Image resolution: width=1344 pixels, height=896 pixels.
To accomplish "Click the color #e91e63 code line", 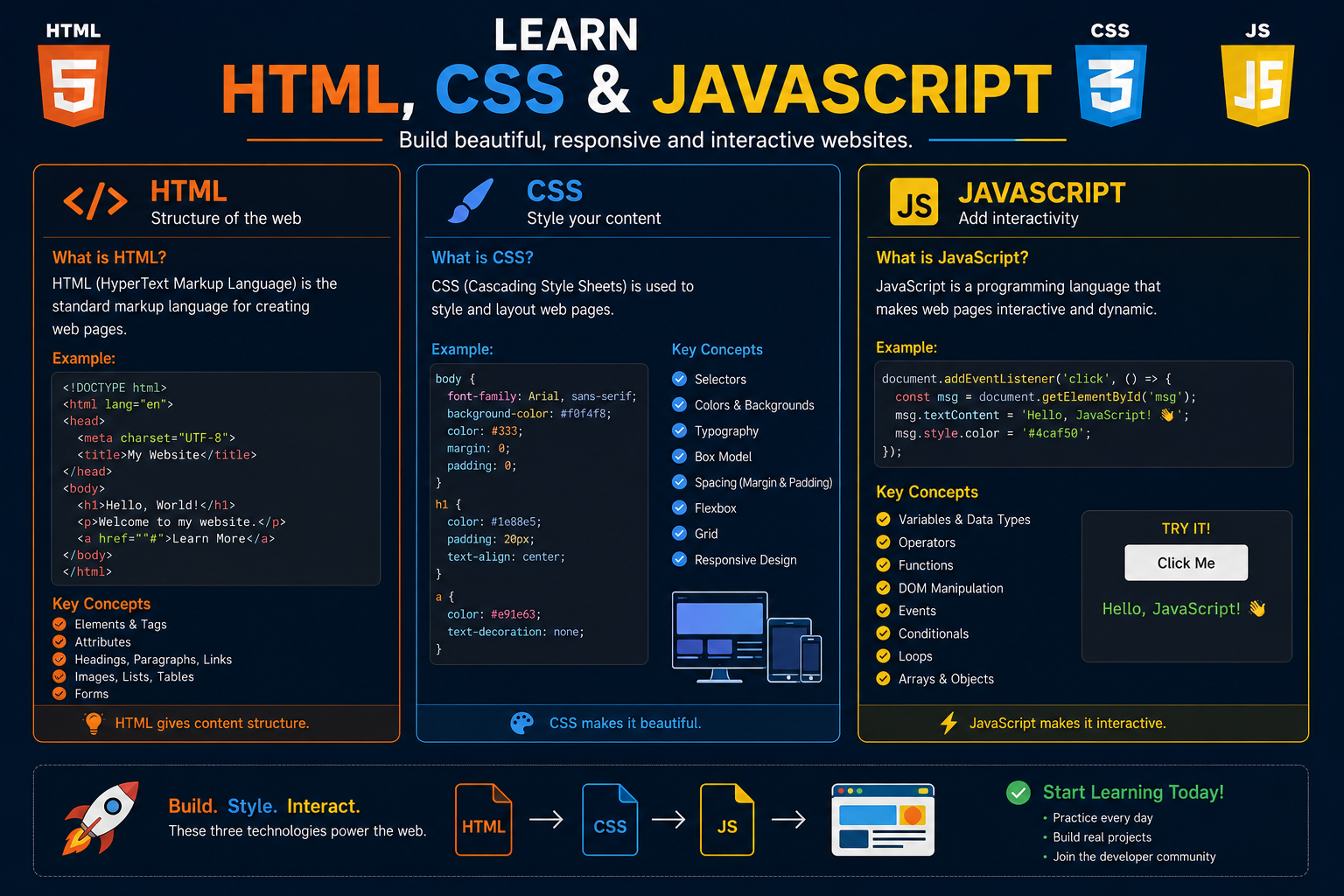I will click(x=493, y=614).
